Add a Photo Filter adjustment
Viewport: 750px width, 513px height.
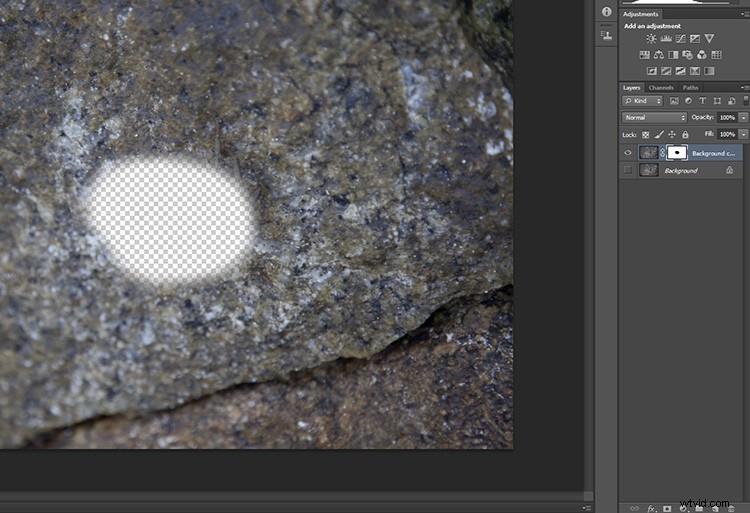687,55
